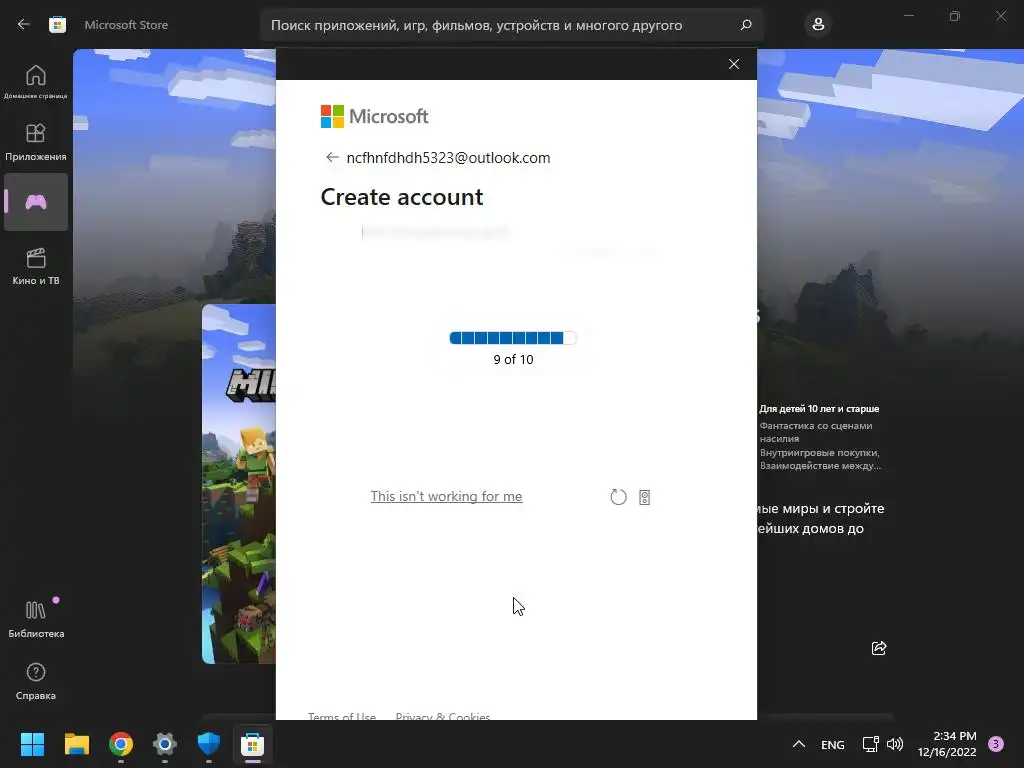
Task: Close the Create account dialog
Action: coord(734,64)
